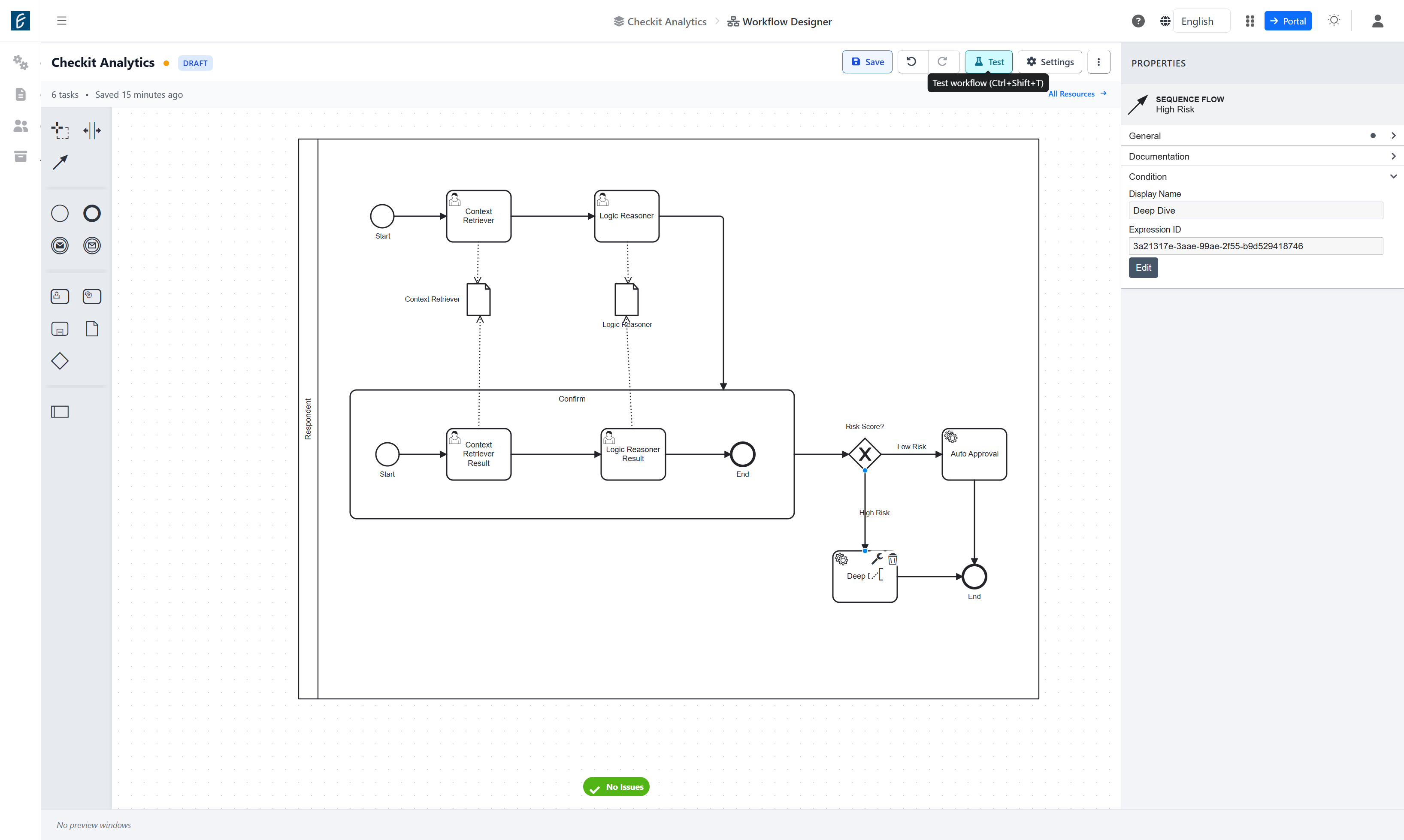Expand the Documentation properties section
Image resolution: width=1404 pixels, height=840 pixels.
pos(1262,156)
